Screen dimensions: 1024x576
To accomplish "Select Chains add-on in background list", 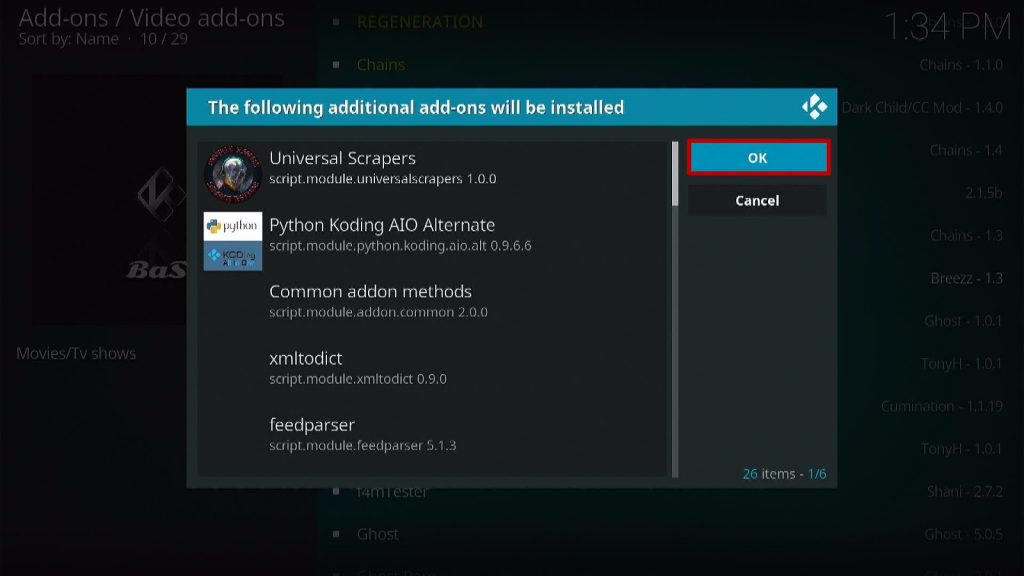I will click(x=381, y=65).
